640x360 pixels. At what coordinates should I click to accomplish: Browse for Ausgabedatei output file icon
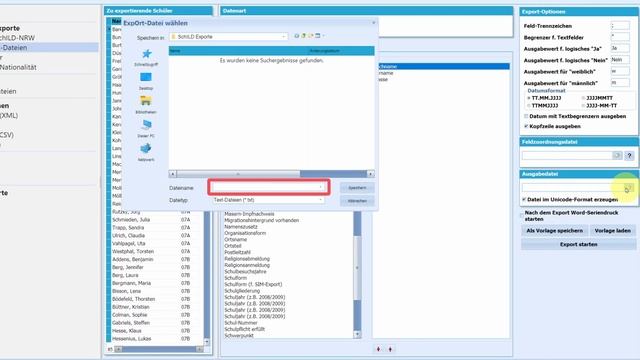pos(628,188)
